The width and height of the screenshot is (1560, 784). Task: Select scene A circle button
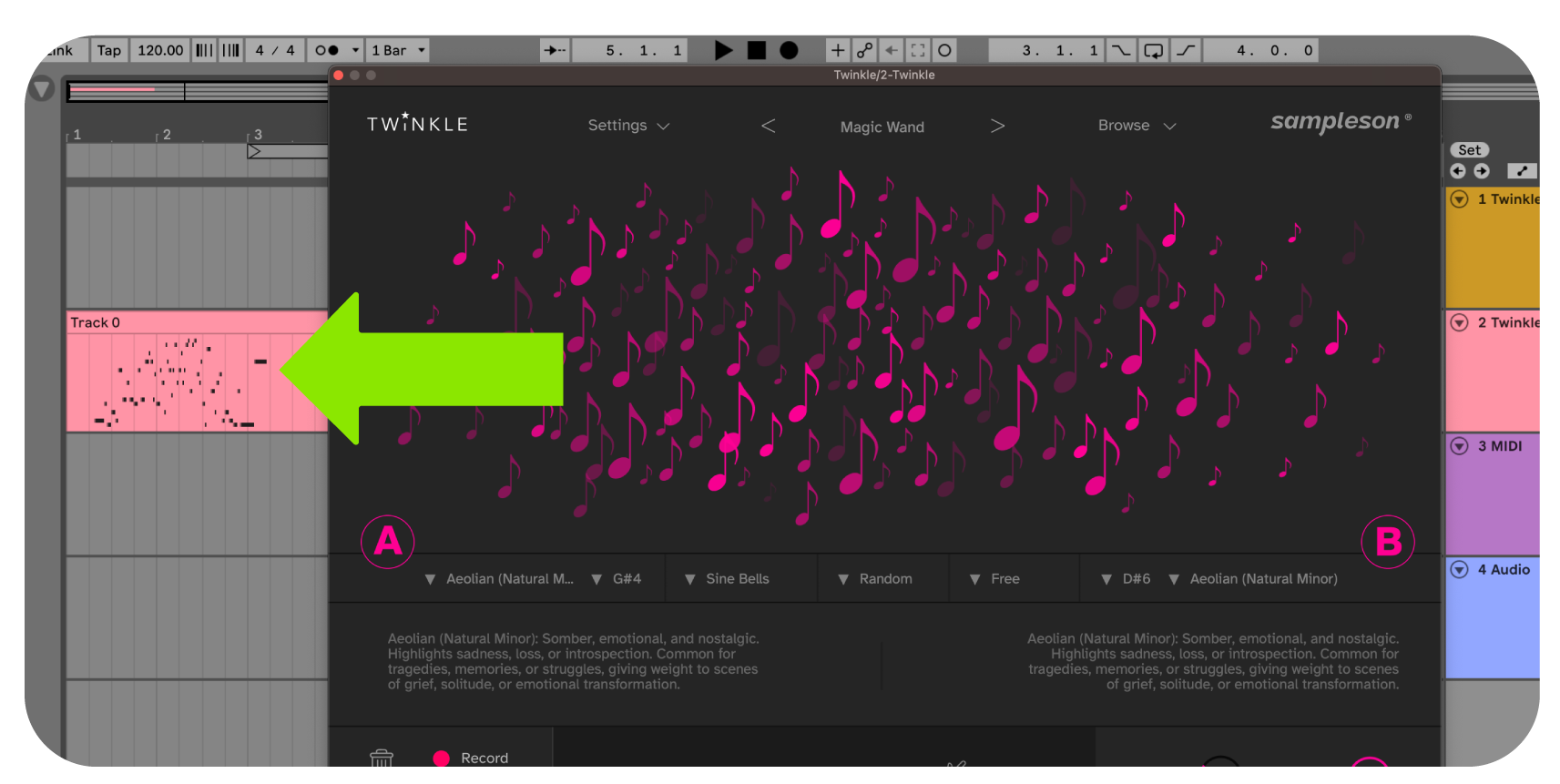(388, 541)
